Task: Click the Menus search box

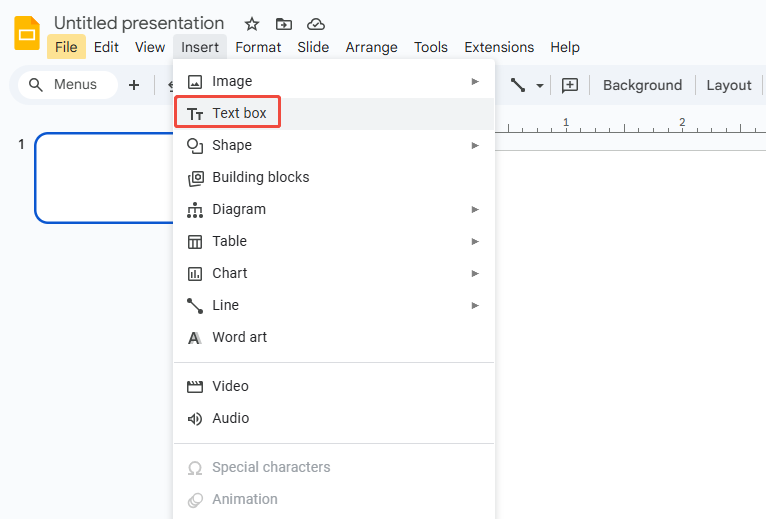Action: pos(68,85)
